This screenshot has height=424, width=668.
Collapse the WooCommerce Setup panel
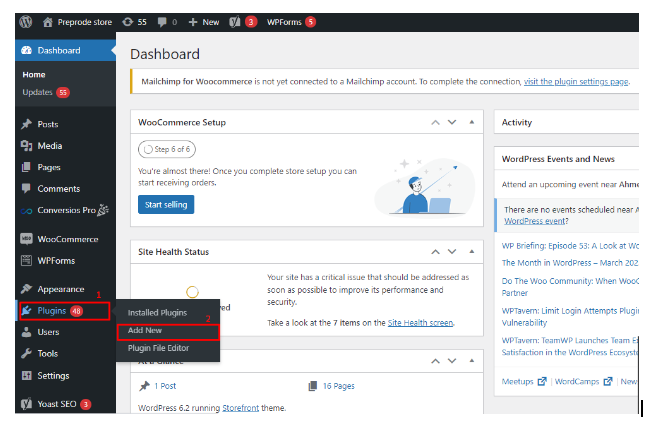point(472,122)
